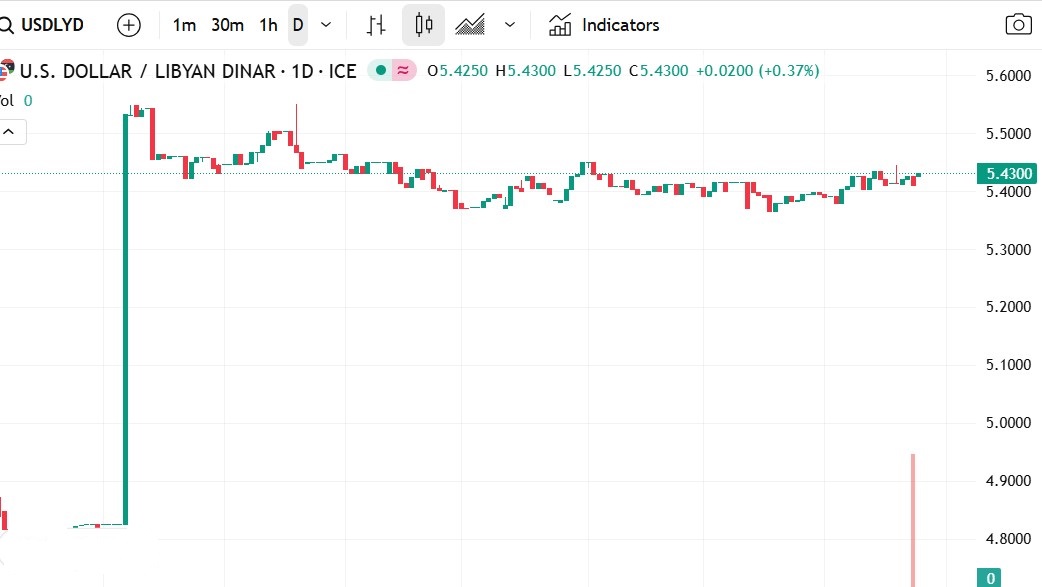This screenshot has width=1042, height=587.
Task: Expand the chart style dropdown arrow
Action: coord(510,25)
